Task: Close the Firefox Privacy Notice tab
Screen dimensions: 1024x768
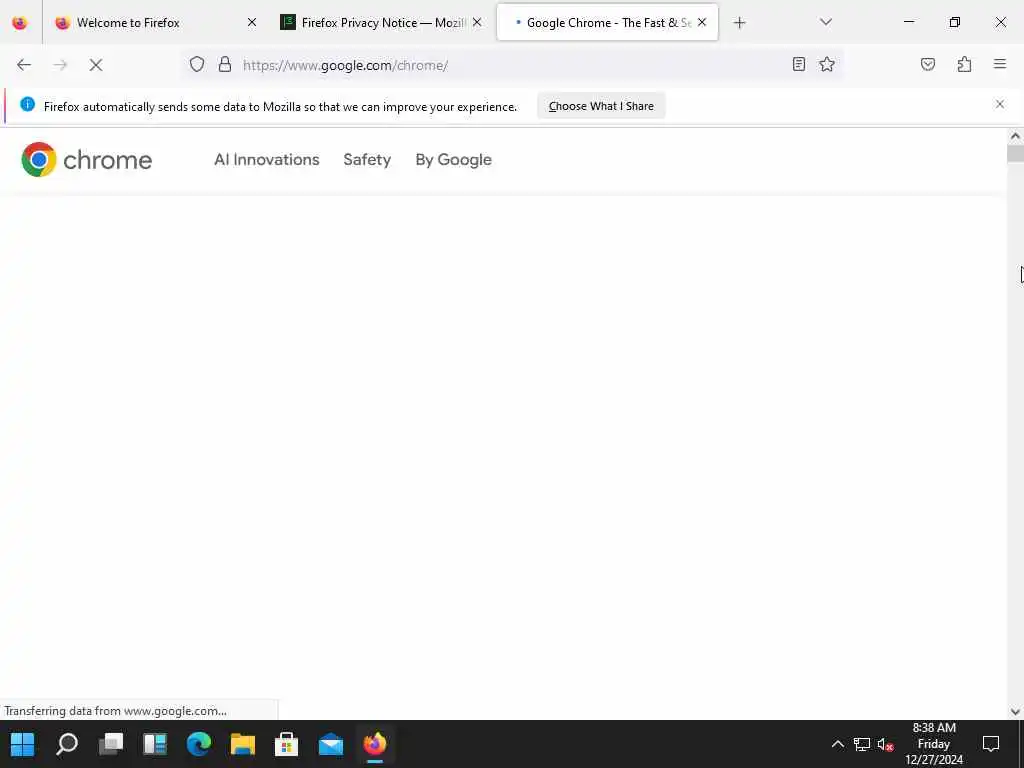Action: pos(477,22)
